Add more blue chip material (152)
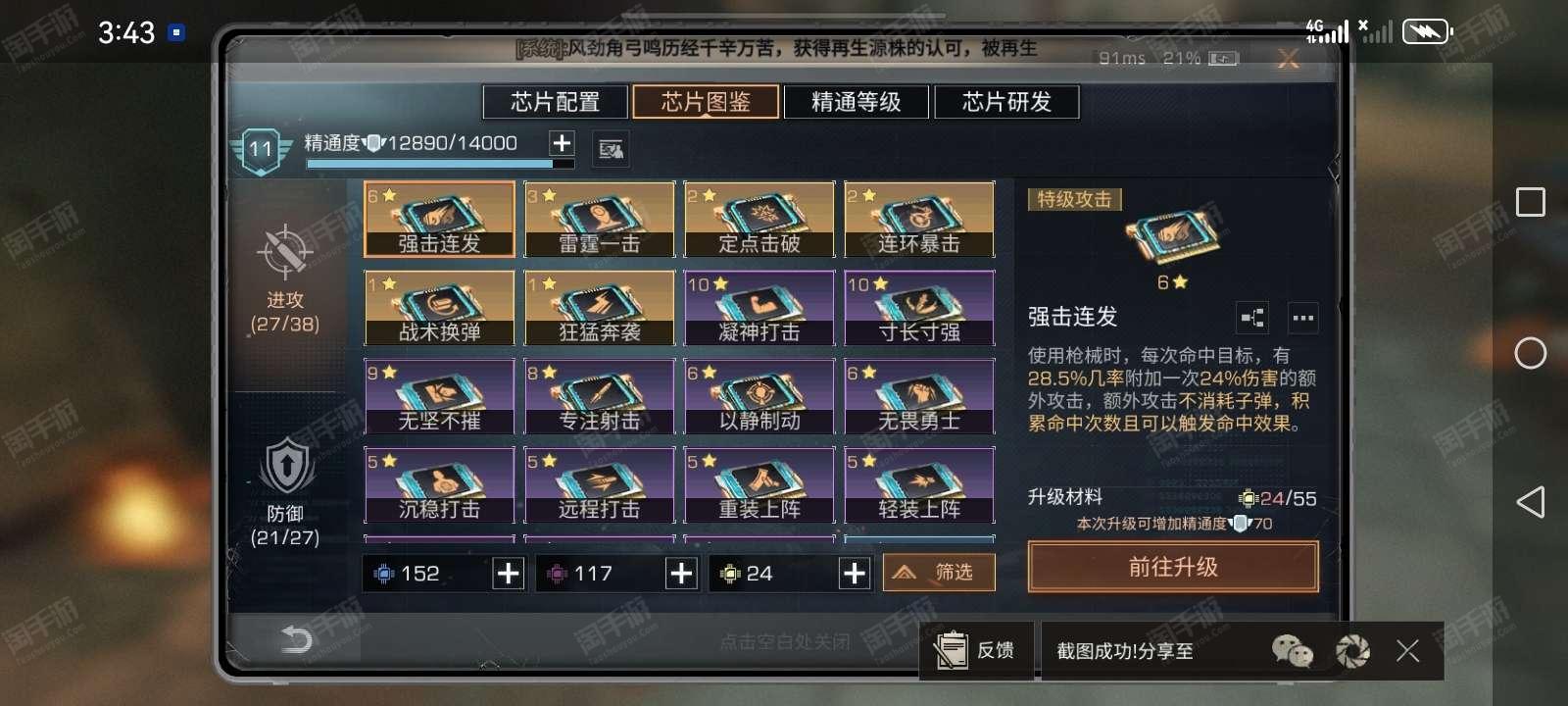The height and width of the screenshot is (706, 1568). [508, 574]
